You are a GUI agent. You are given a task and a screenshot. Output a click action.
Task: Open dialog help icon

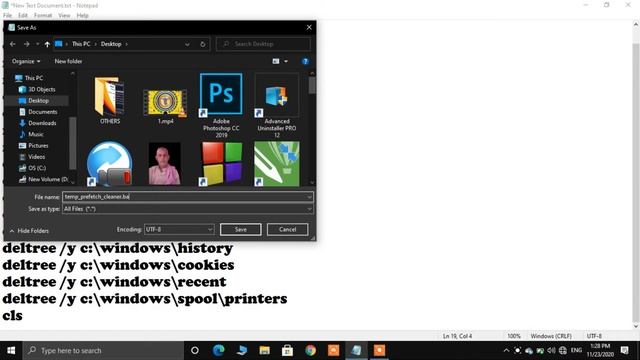point(305,61)
